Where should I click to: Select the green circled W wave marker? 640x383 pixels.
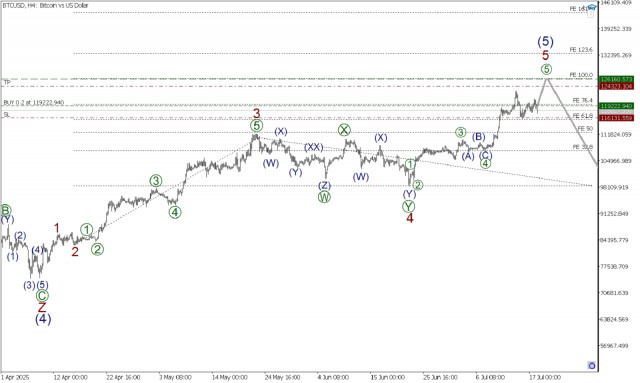tap(324, 197)
